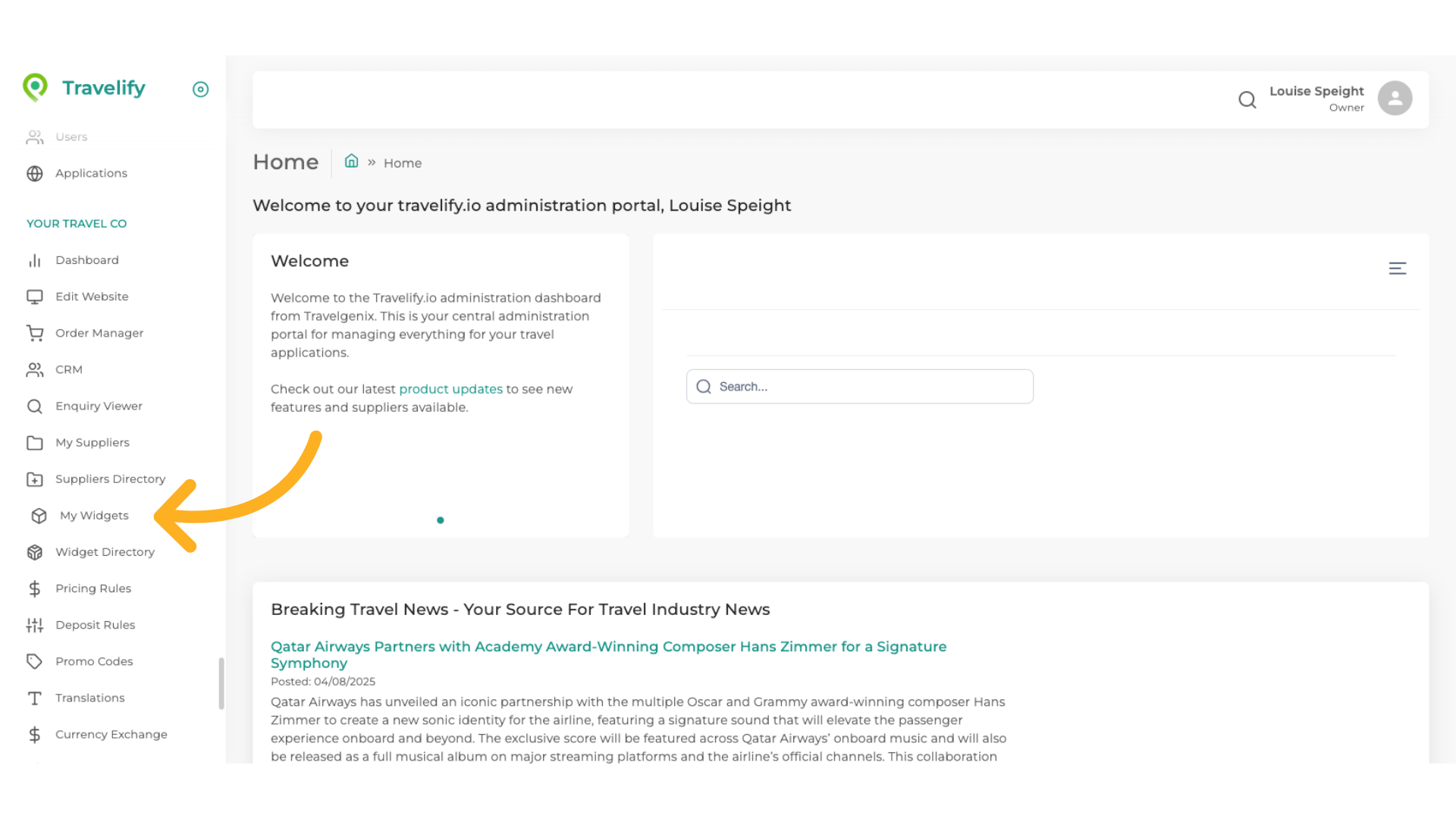Open the Applications globe item
This screenshot has width=1456, height=819.
pos(91,174)
